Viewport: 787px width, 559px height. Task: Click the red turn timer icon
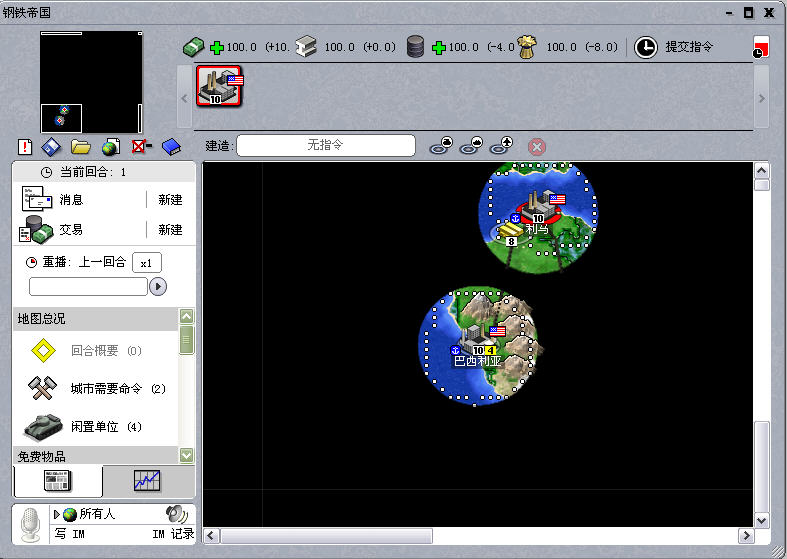(761, 47)
